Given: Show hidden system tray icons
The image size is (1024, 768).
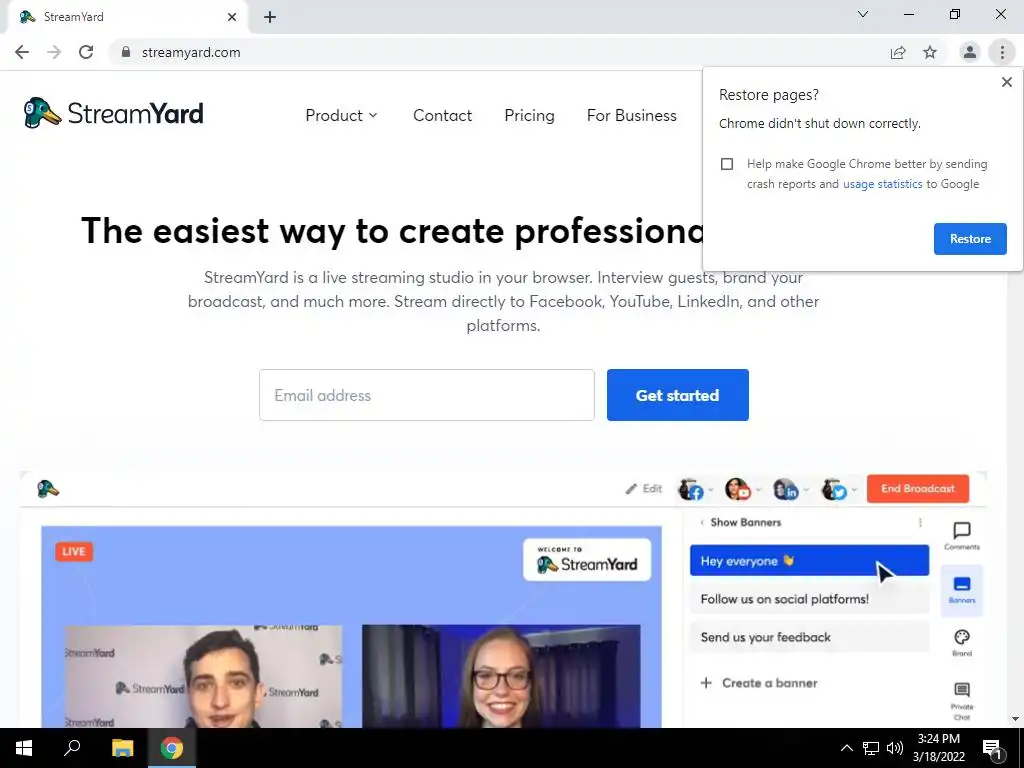Looking at the screenshot, I should pyautogui.click(x=846, y=748).
